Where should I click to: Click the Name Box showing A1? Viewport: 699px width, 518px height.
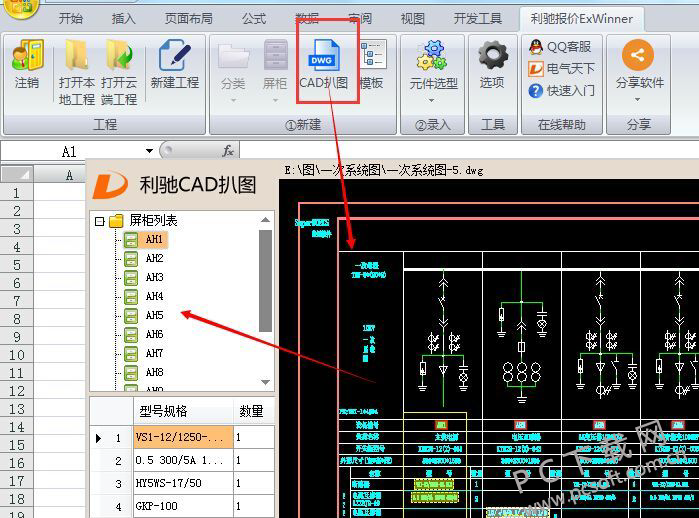pos(69,152)
